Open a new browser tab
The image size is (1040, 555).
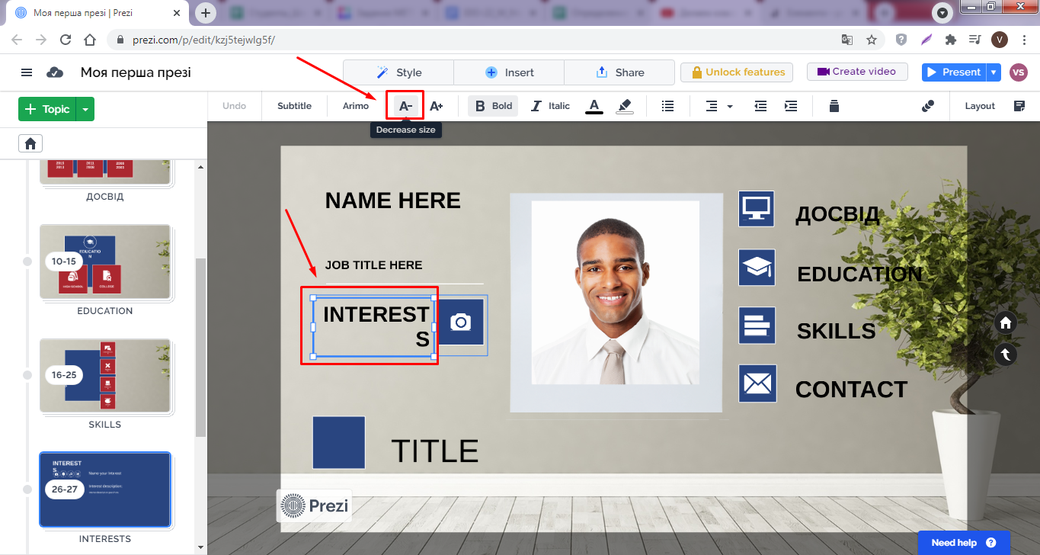(x=206, y=13)
